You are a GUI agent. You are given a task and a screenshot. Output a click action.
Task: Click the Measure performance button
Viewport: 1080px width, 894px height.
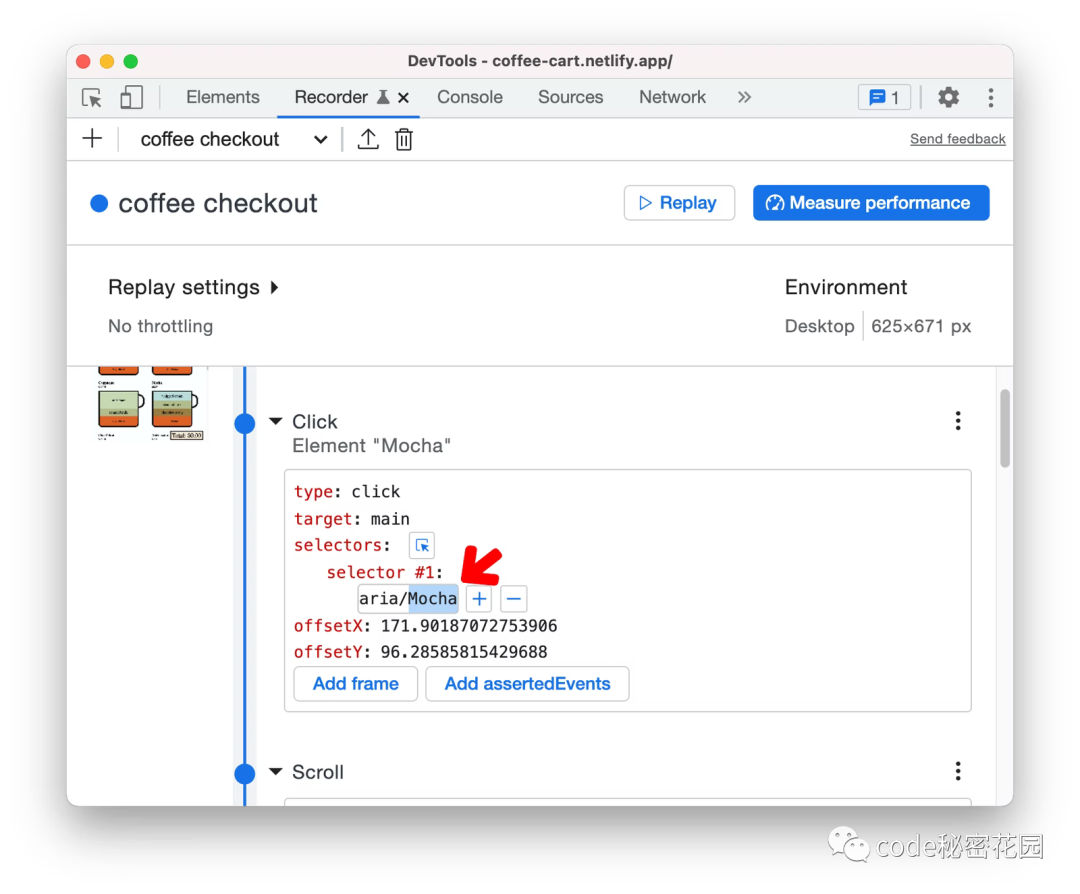871,202
